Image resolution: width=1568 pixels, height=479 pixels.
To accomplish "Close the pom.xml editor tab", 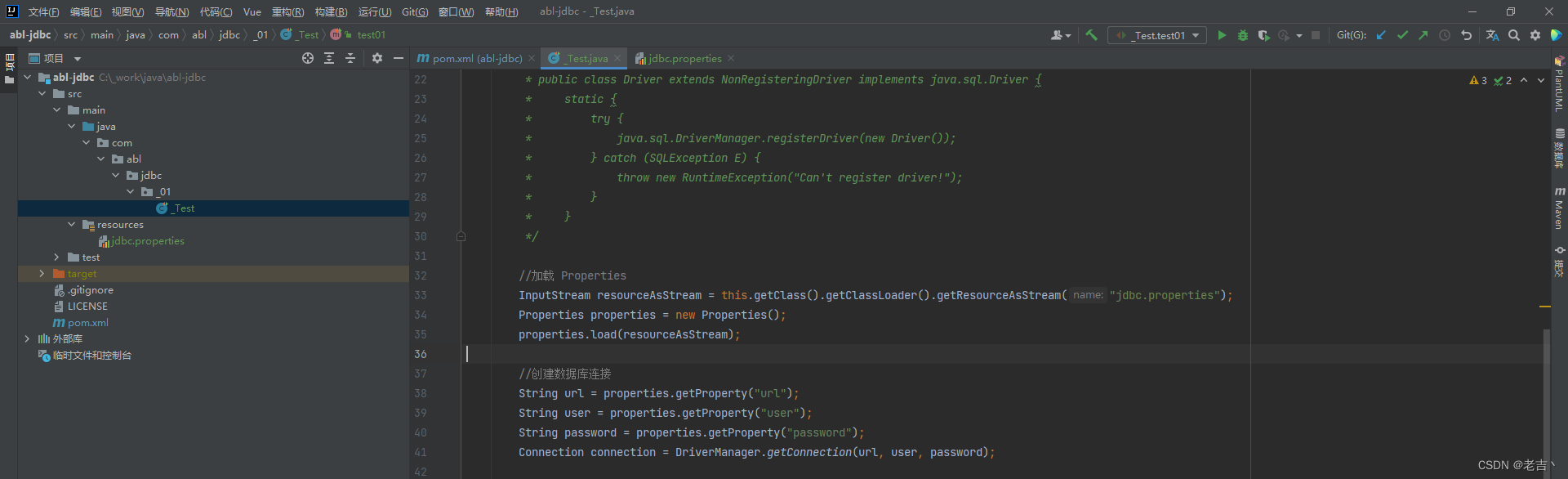I will point(532,58).
